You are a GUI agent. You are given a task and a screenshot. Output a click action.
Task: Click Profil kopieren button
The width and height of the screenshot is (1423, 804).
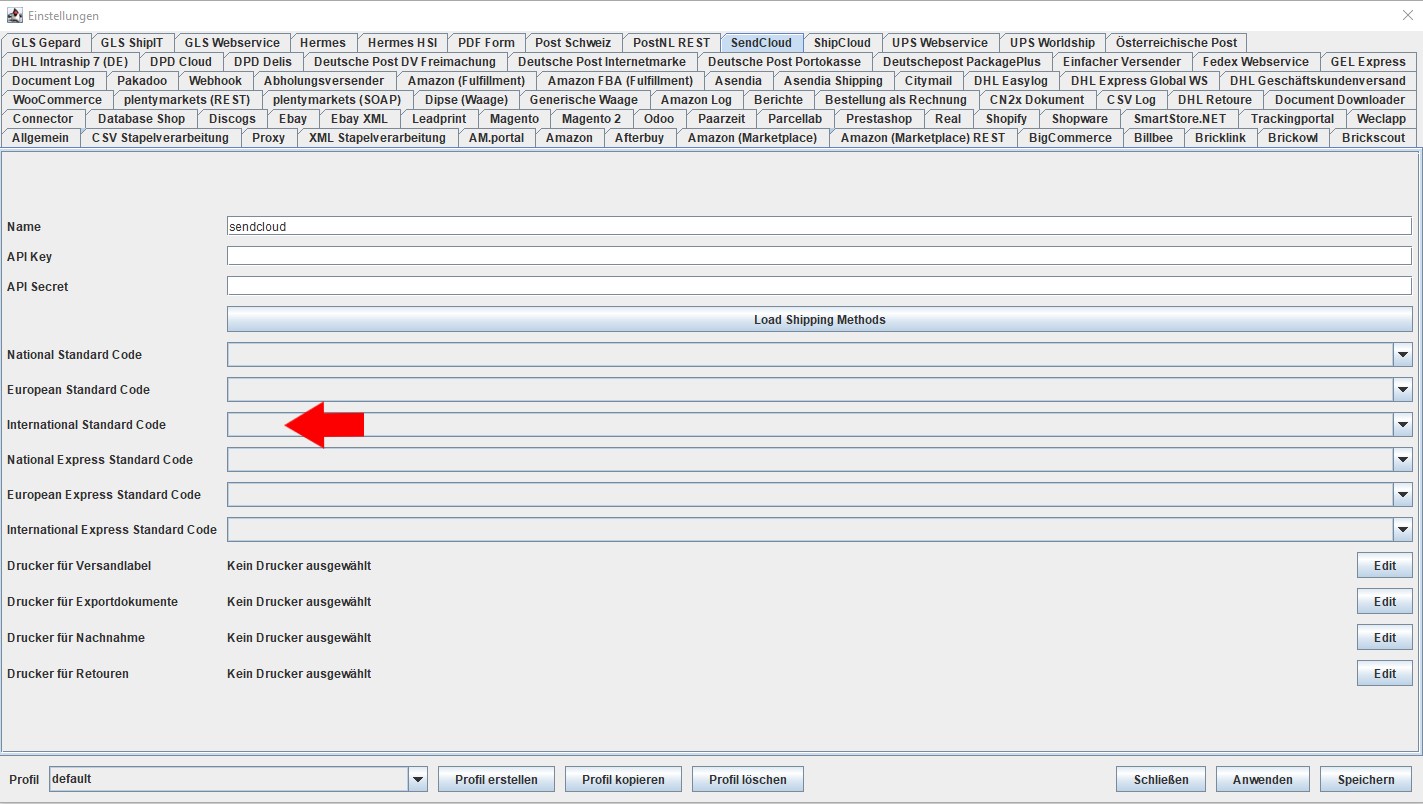point(623,780)
